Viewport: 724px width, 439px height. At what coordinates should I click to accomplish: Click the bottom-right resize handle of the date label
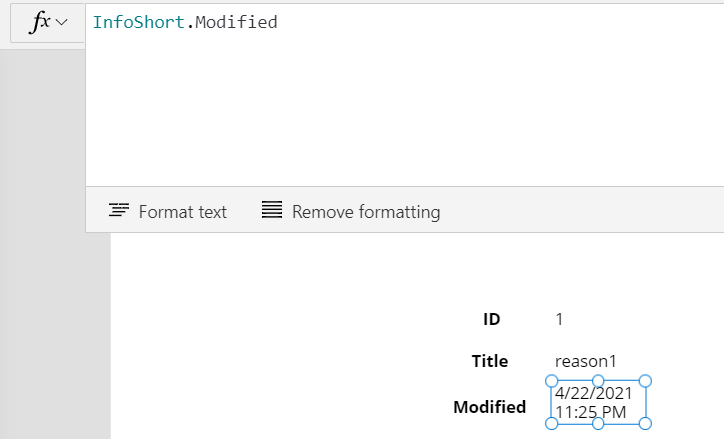[x=646, y=423]
